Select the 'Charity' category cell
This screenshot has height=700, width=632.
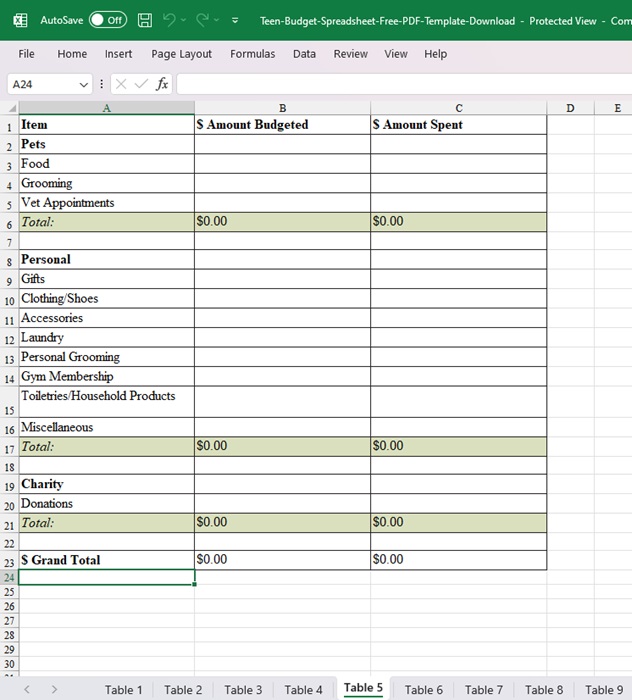tap(107, 484)
